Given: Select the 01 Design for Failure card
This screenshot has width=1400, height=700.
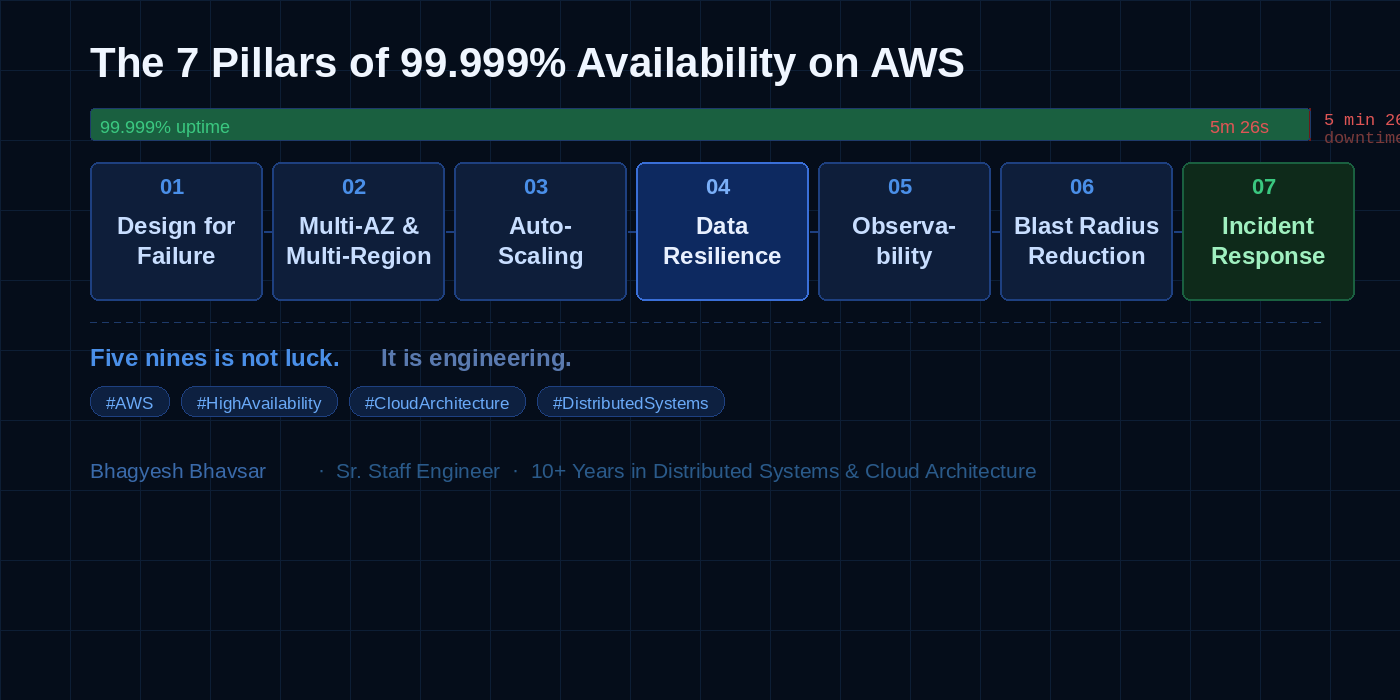Looking at the screenshot, I should point(176,231).
